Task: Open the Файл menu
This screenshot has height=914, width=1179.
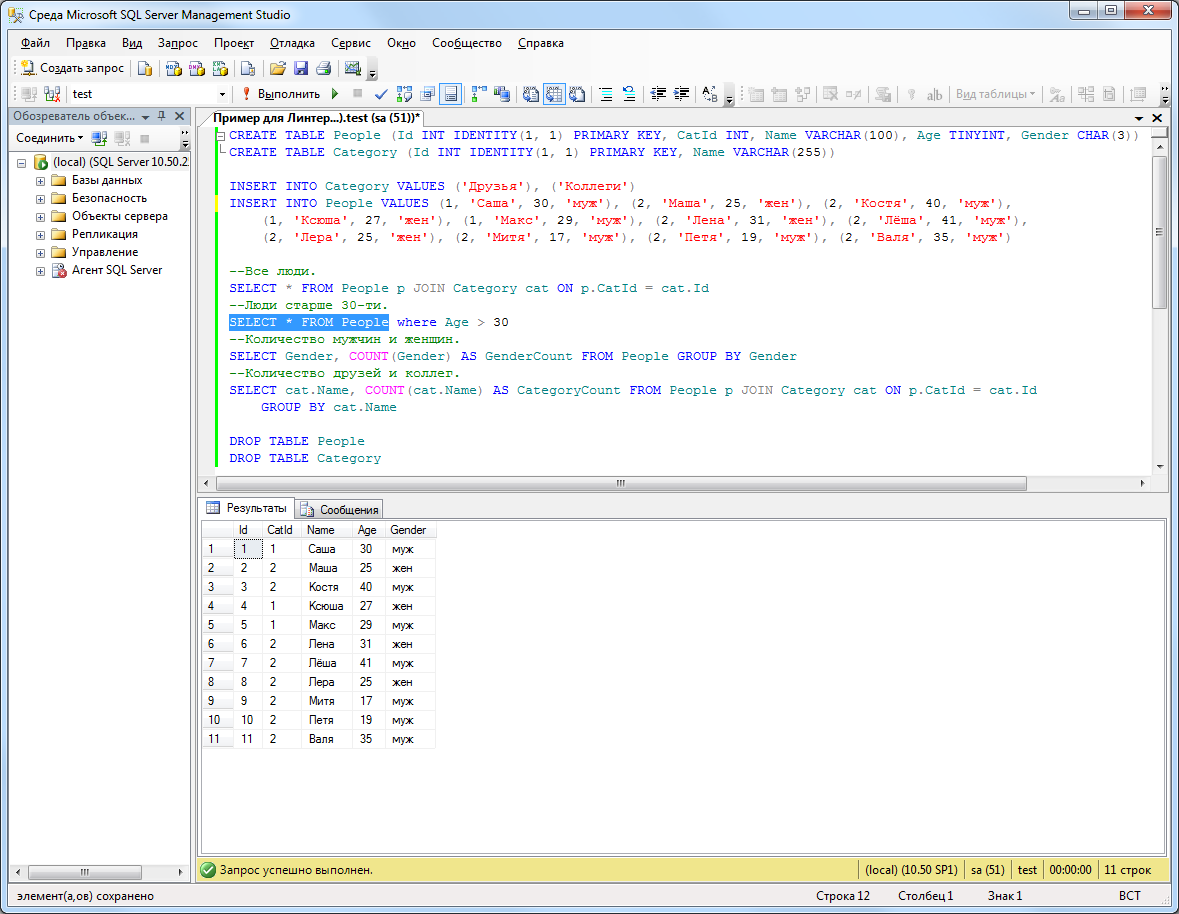Action: click(x=35, y=43)
